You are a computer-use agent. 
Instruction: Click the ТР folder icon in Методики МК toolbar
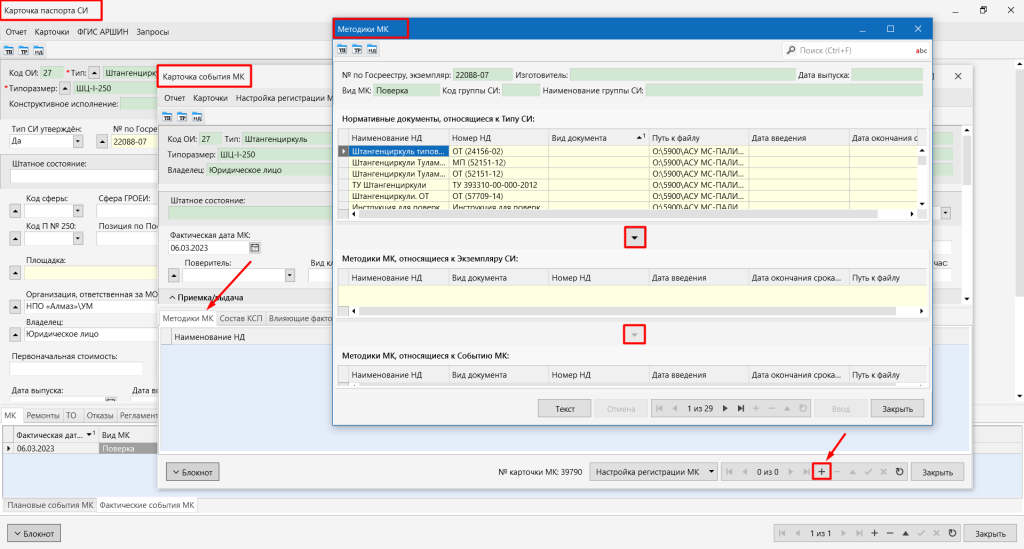357,50
